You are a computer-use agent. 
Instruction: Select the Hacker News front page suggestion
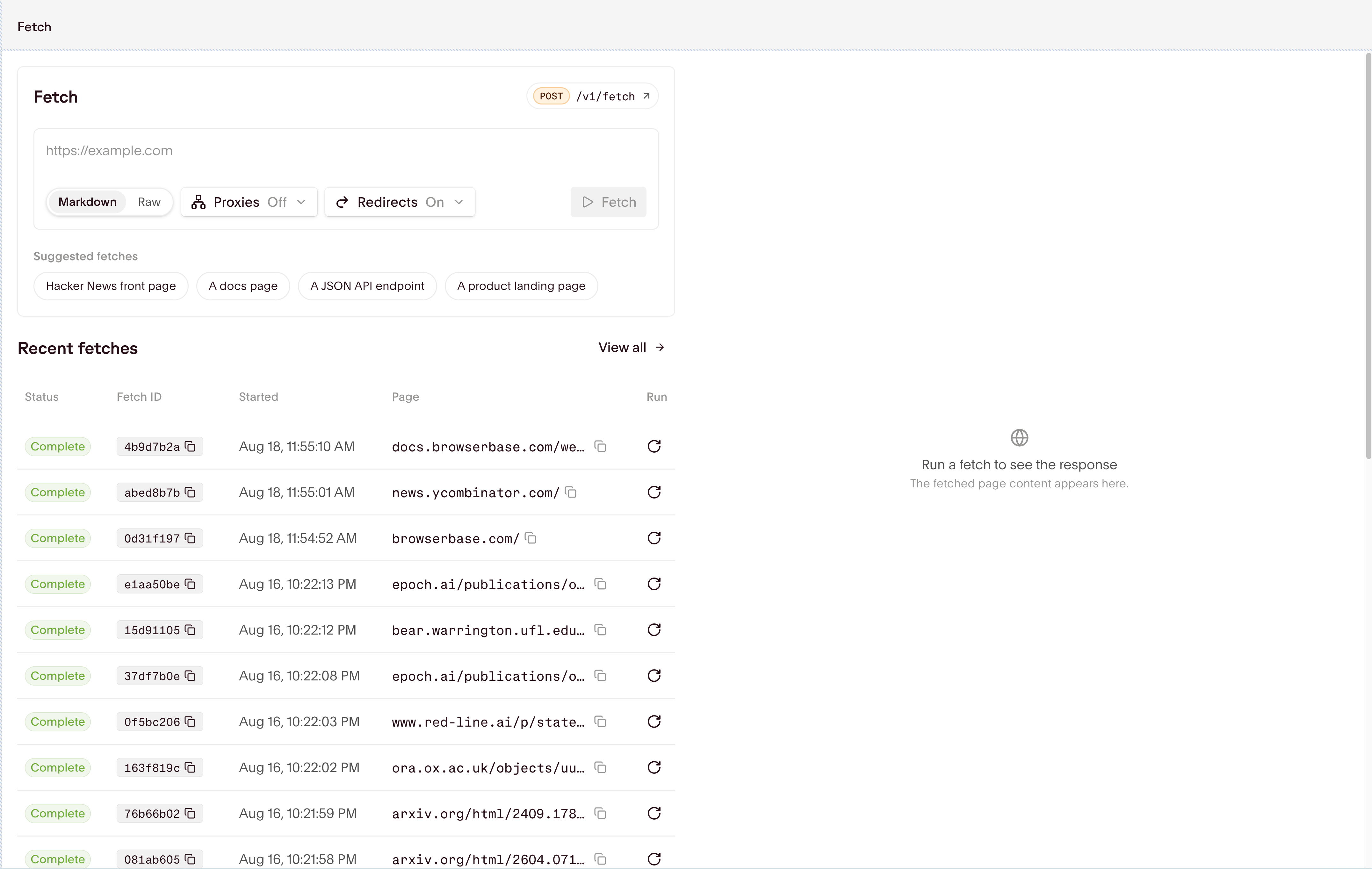pyautogui.click(x=111, y=286)
